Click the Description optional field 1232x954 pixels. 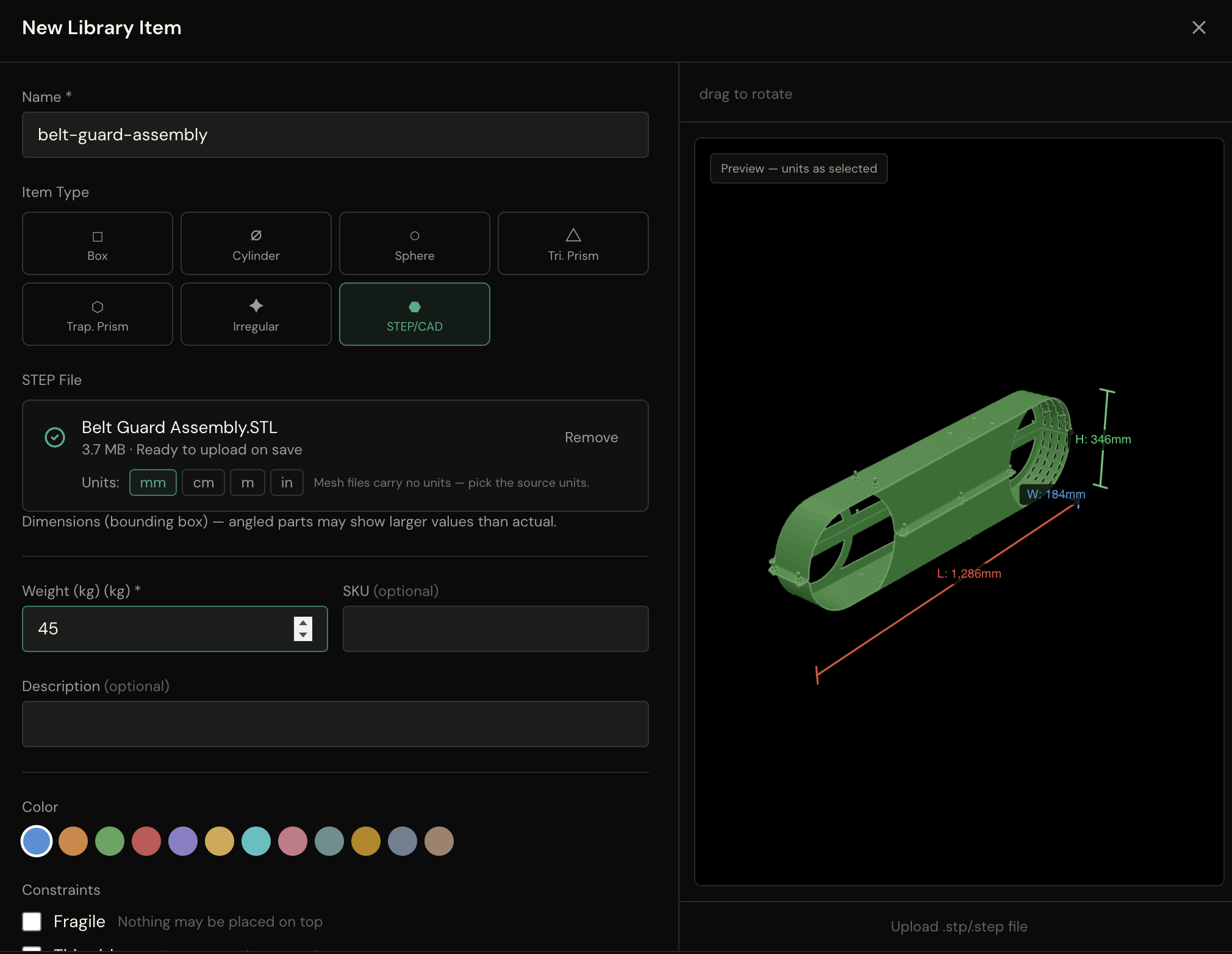point(335,724)
